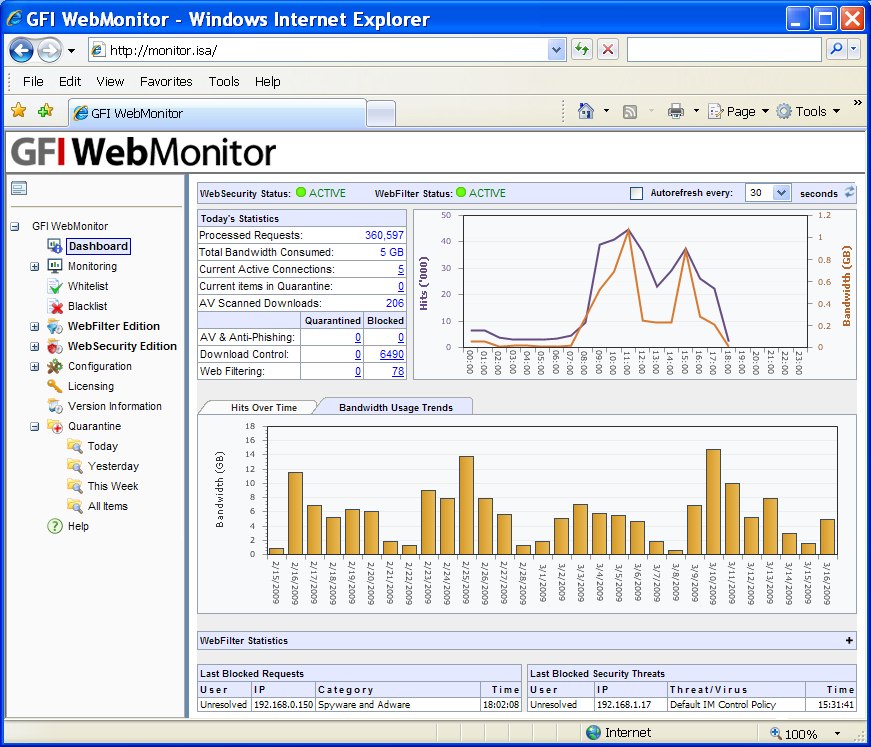Click the browser search box
The image size is (871, 747).
click(724, 49)
